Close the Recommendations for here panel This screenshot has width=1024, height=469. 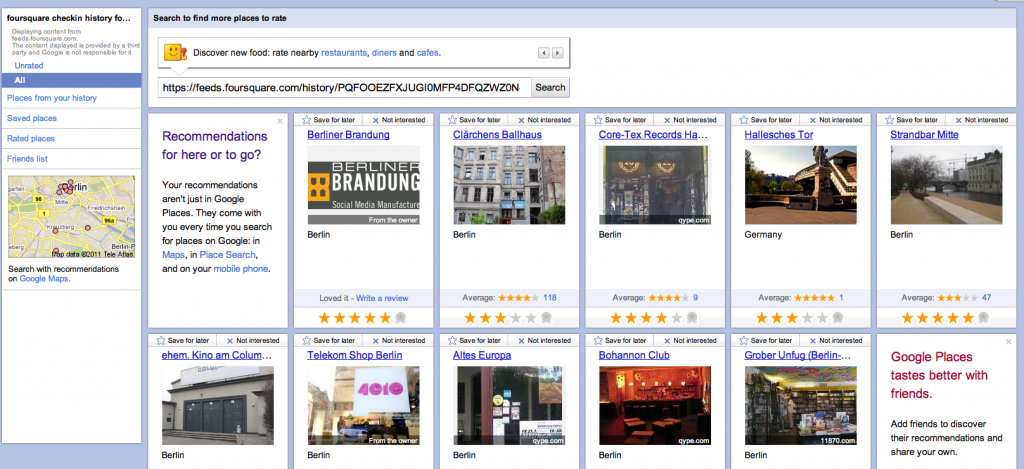tap(280, 121)
